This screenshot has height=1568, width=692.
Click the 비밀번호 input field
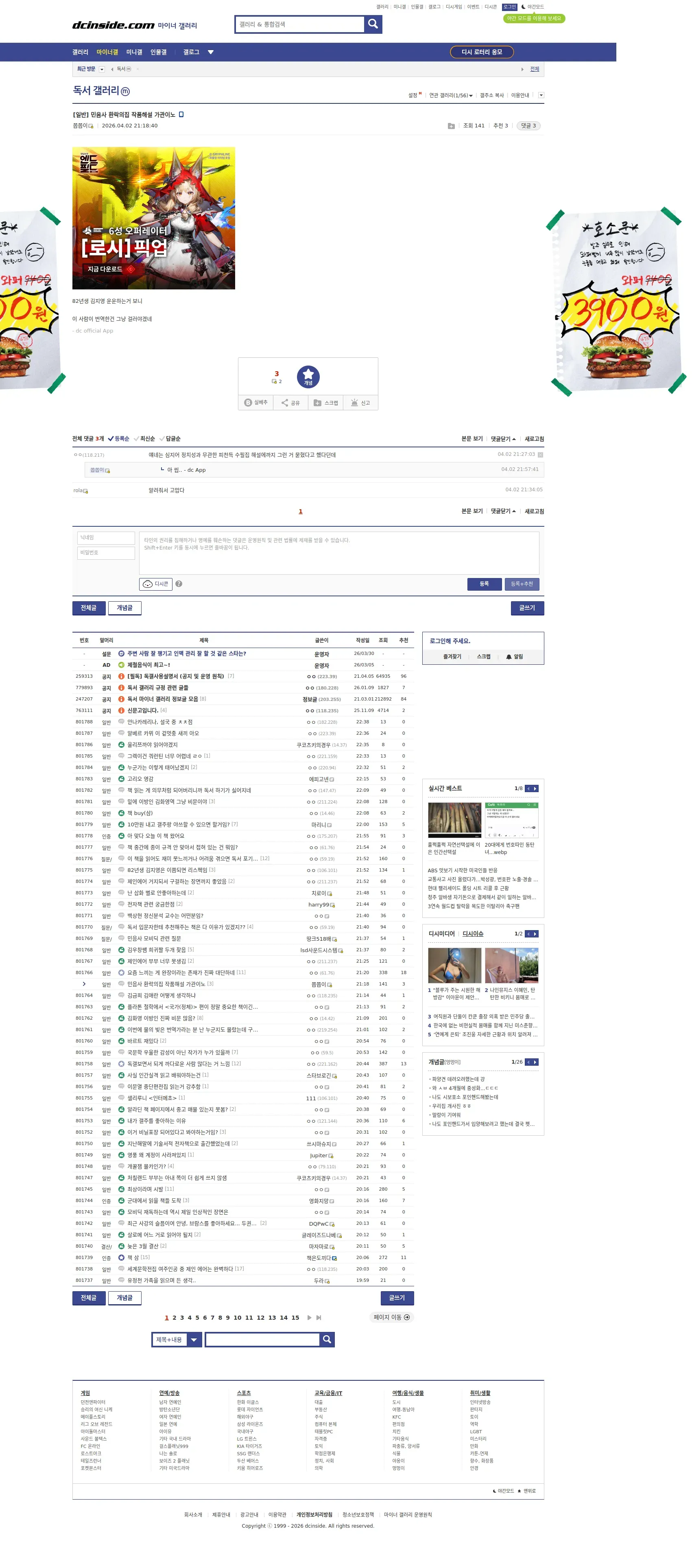[106, 553]
